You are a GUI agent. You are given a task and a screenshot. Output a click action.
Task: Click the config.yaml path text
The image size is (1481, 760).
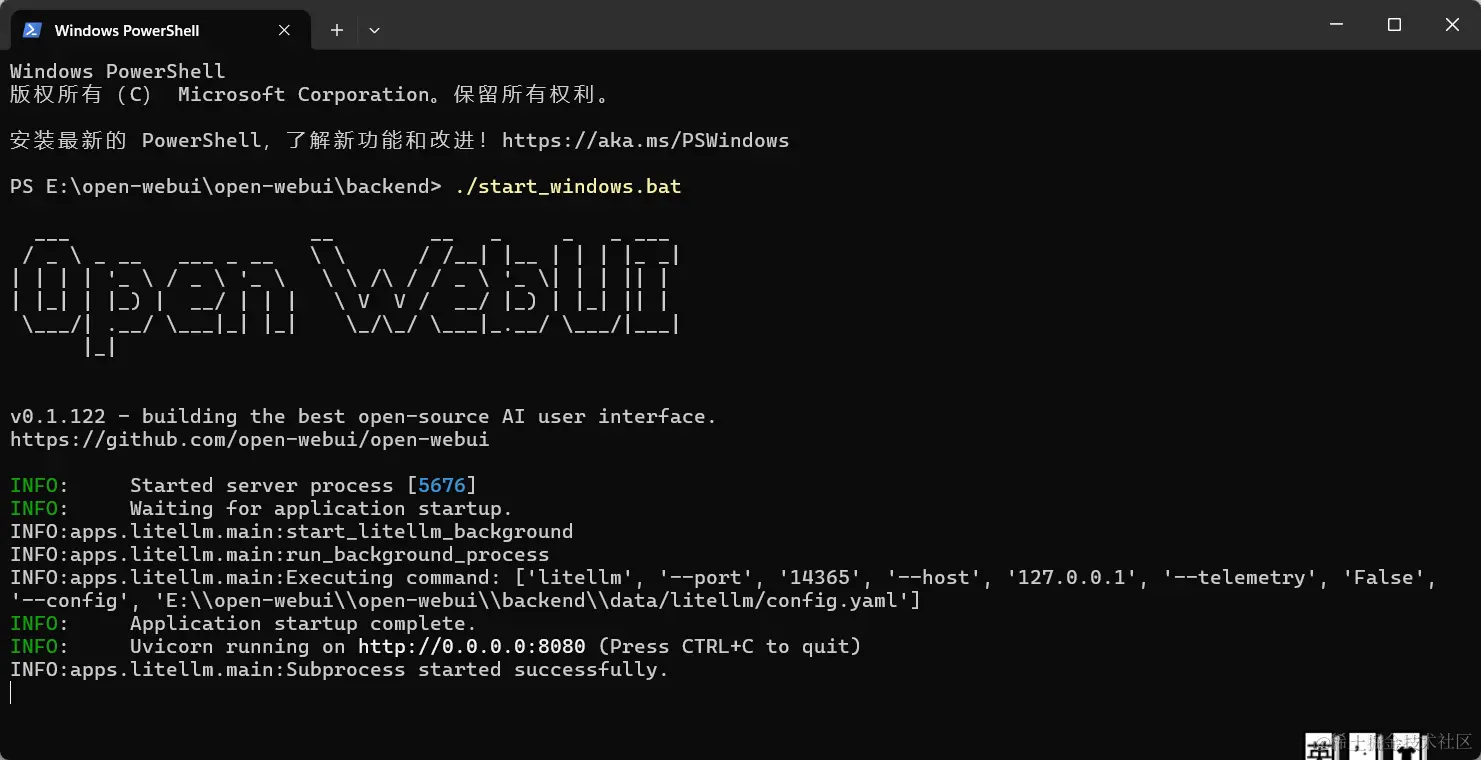pos(532,601)
